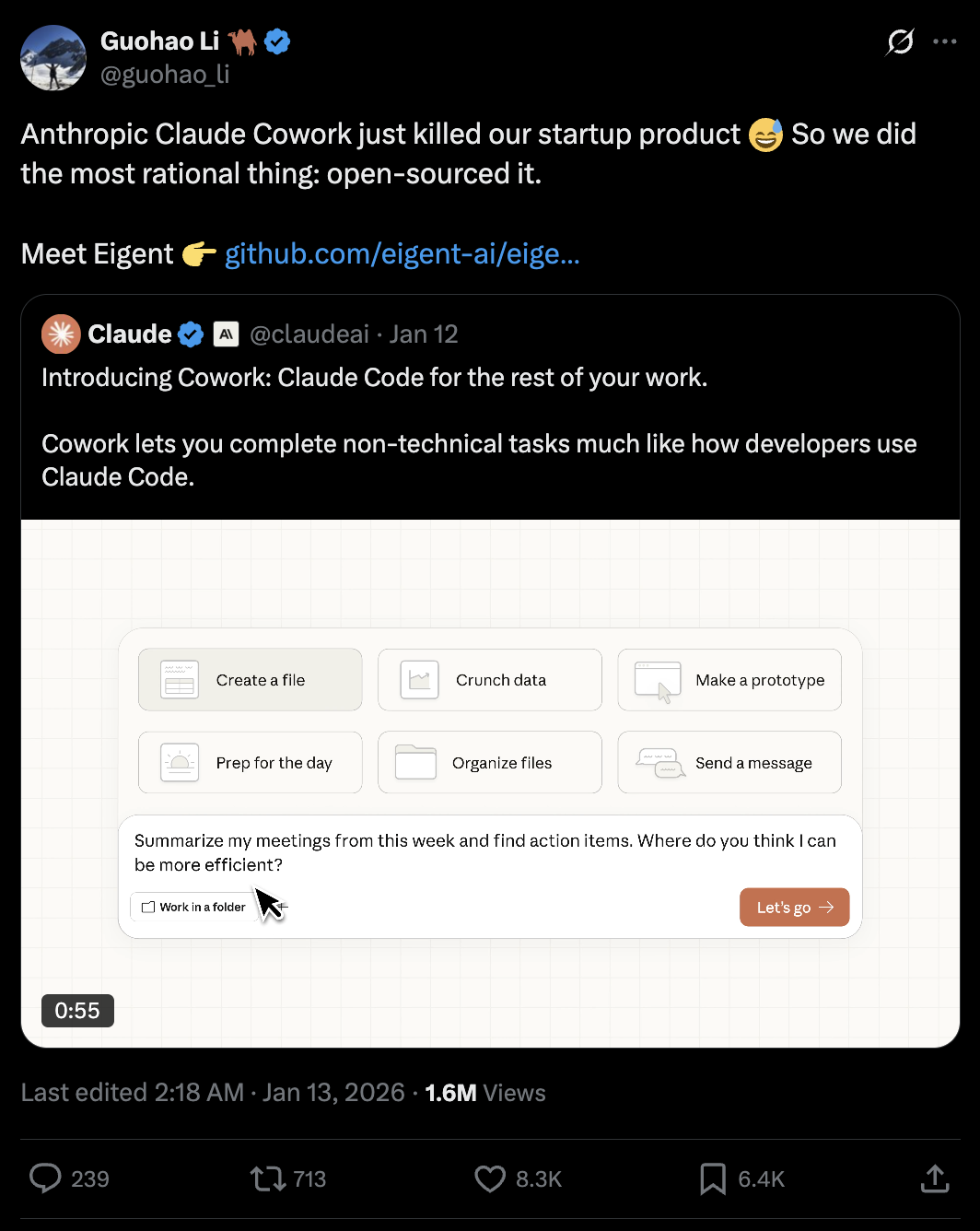This screenshot has width=980, height=1231.
Task: Open the Claude profile avatar icon
Action: (x=61, y=334)
